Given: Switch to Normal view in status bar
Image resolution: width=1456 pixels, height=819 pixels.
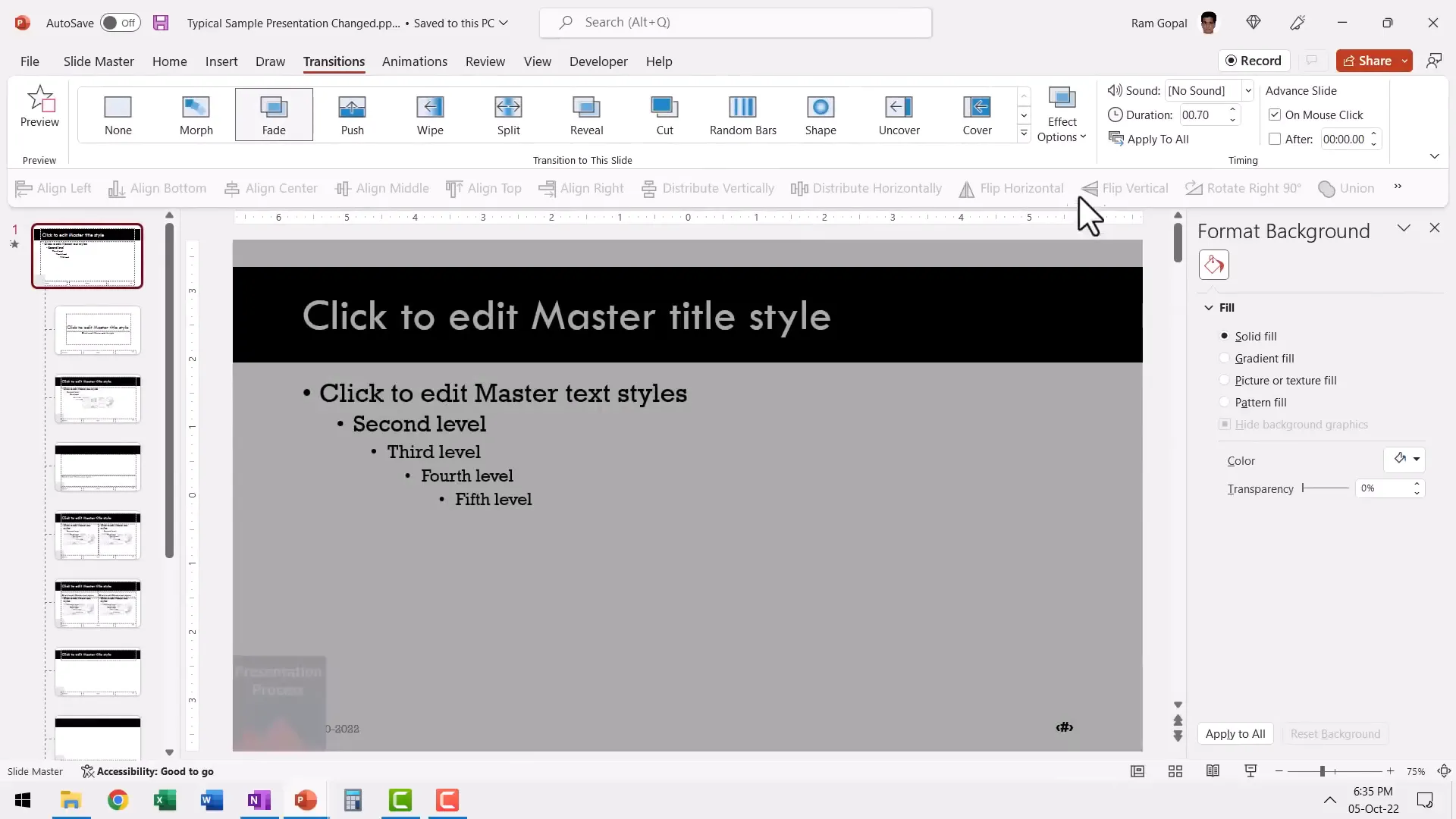Looking at the screenshot, I should pyautogui.click(x=1137, y=771).
